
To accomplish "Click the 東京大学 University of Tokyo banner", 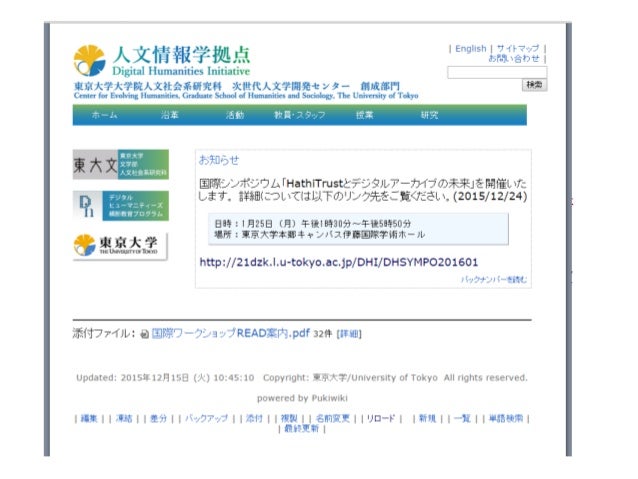I will (x=120, y=246).
